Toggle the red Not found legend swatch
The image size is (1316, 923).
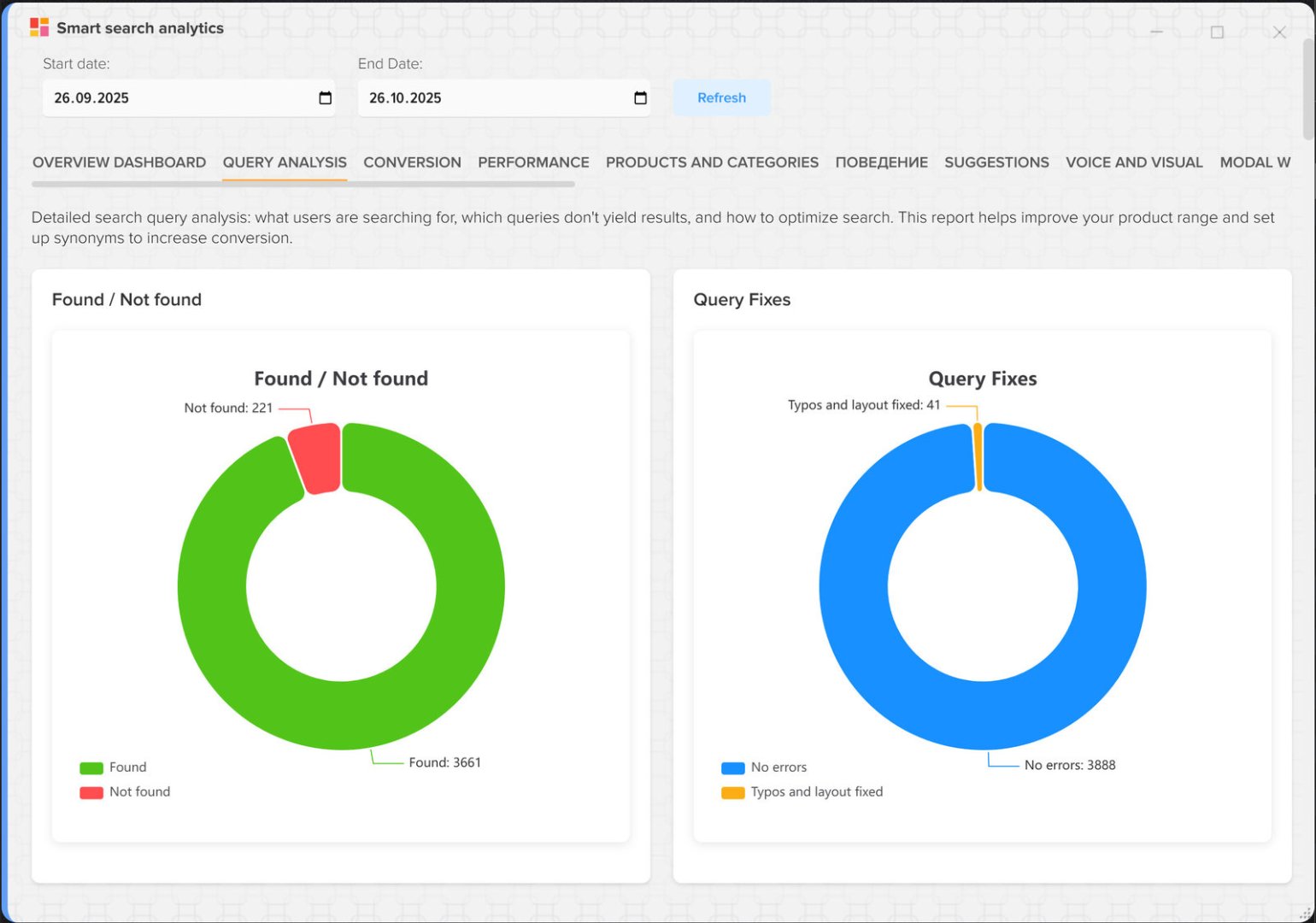(x=91, y=792)
